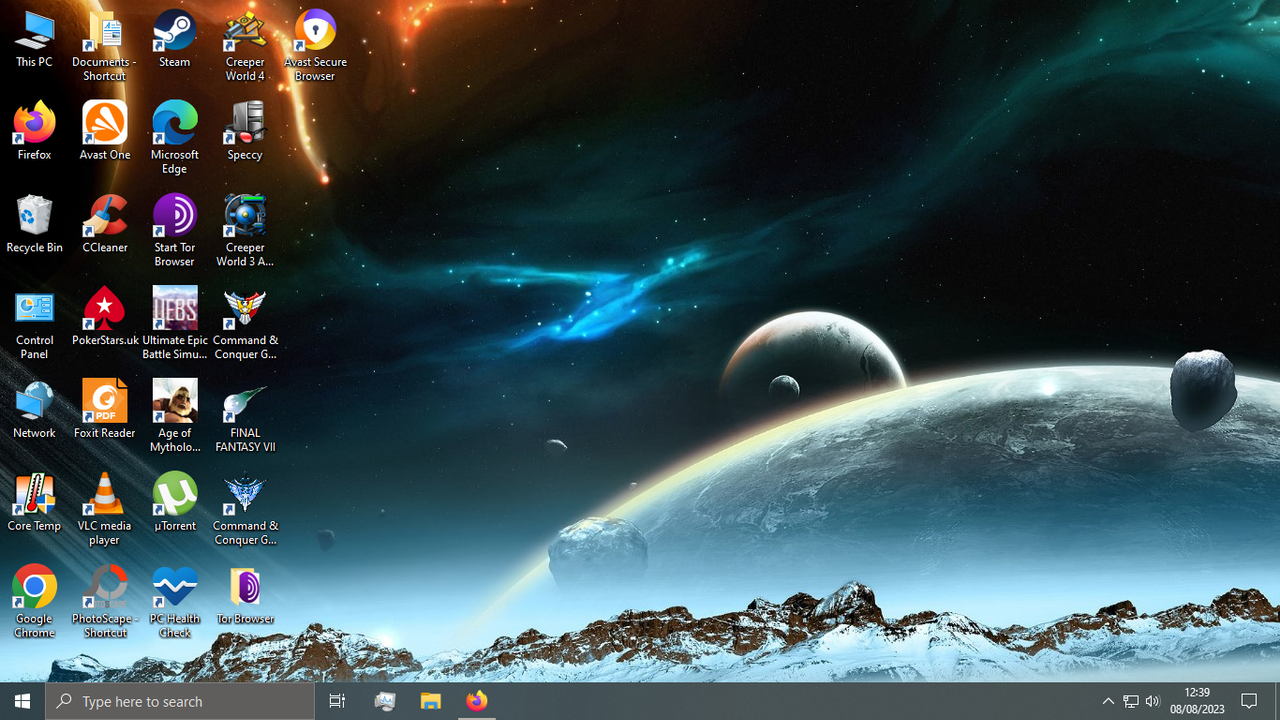Click the taskbar app beside Task View
The height and width of the screenshot is (720, 1280).
[x=385, y=701]
